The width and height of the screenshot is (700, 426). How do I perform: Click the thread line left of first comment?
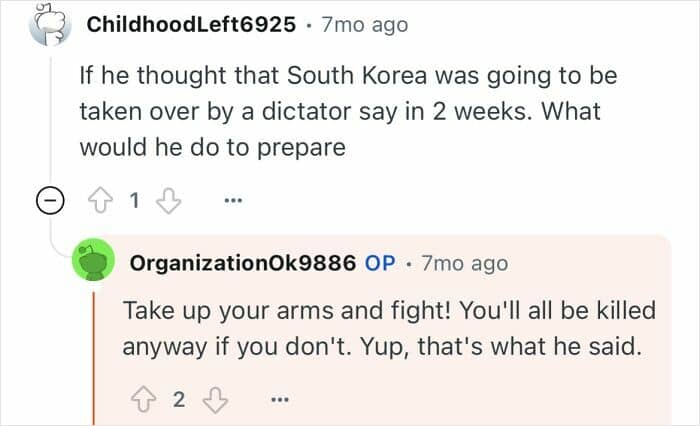click(x=50, y=121)
